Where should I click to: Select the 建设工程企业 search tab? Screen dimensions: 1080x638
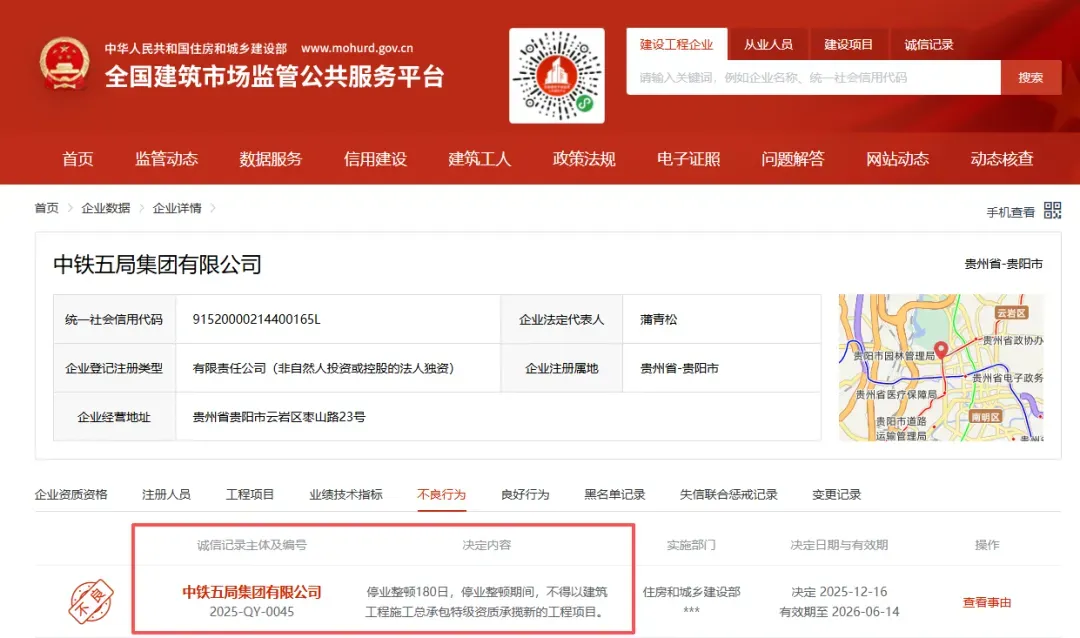point(676,44)
